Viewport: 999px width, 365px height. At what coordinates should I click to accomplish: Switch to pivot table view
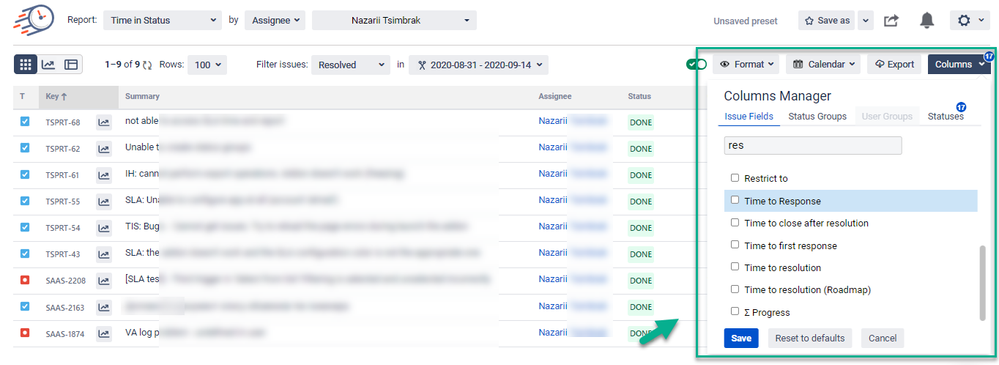[x=71, y=64]
